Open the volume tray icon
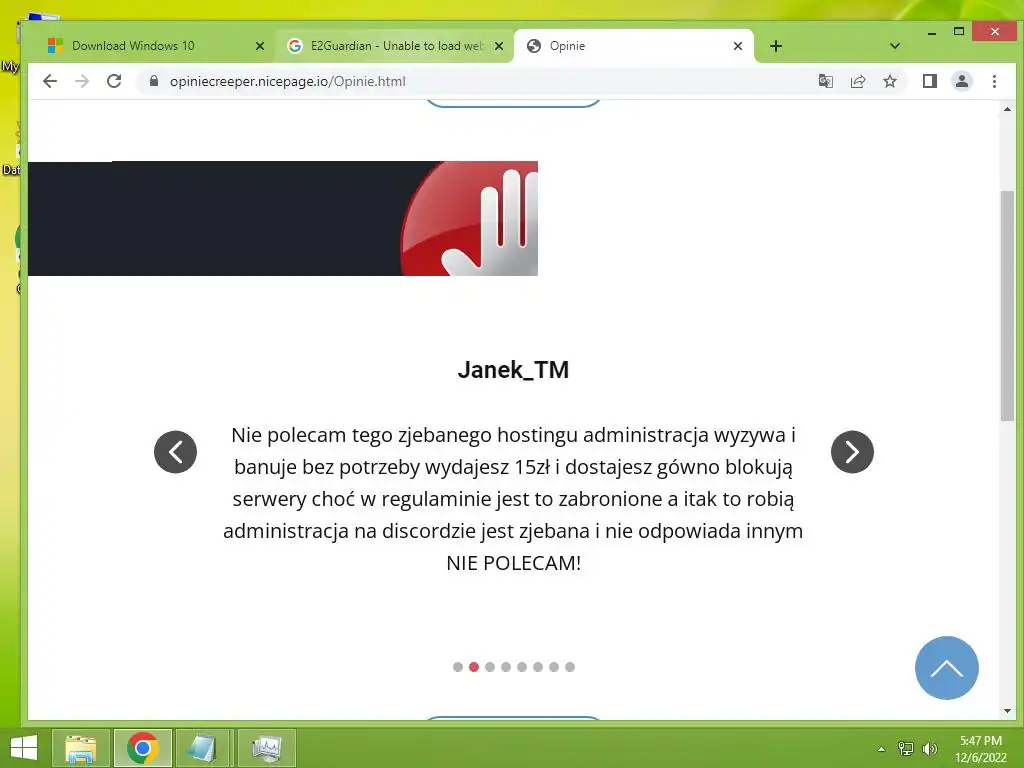The height and width of the screenshot is (768, 1024). pyautogui.click(x=929, y=749)
